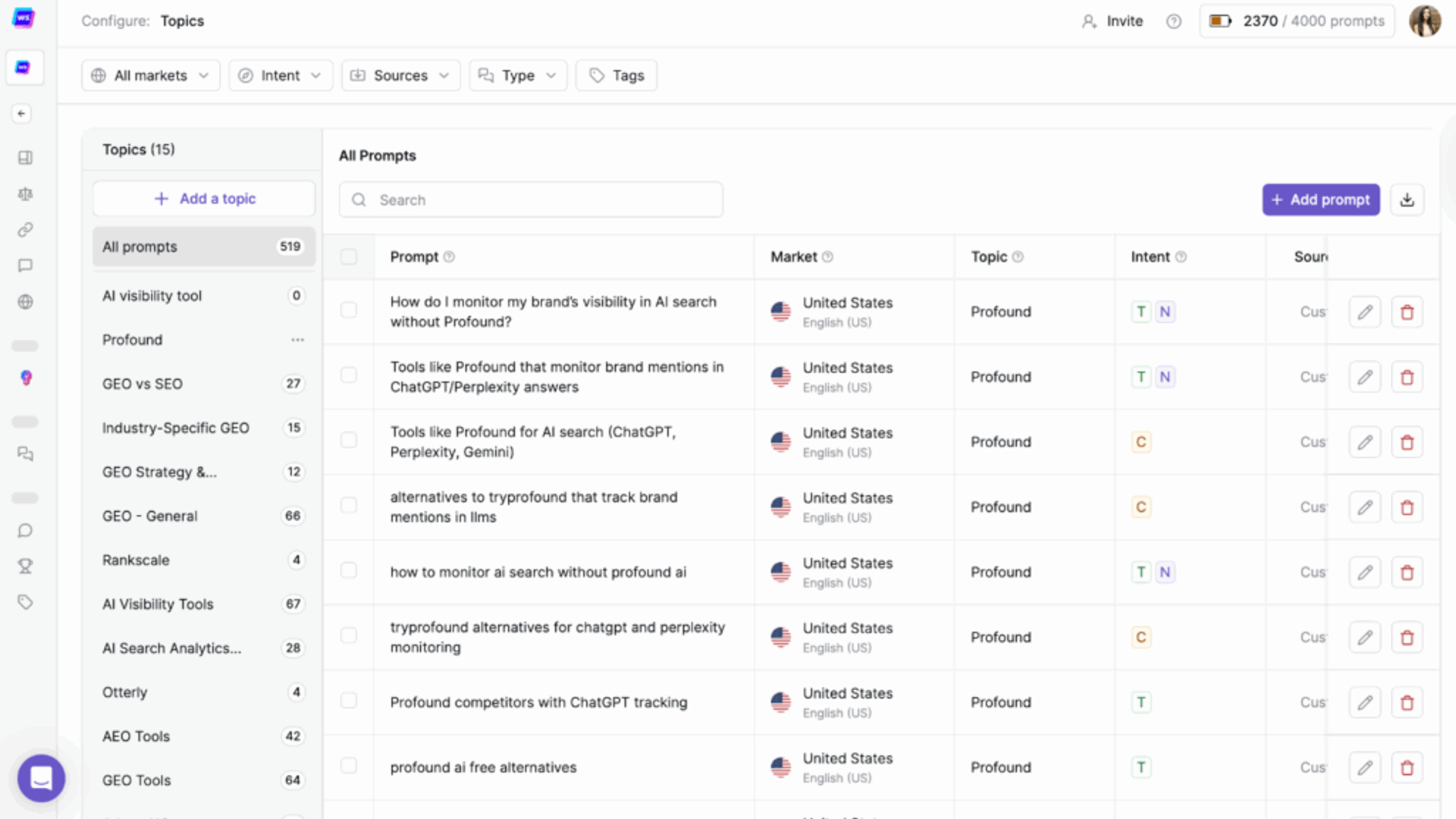Screen dimensions: 1456x819
Task: Click the Add prompt button
Action: point(1321,199)
